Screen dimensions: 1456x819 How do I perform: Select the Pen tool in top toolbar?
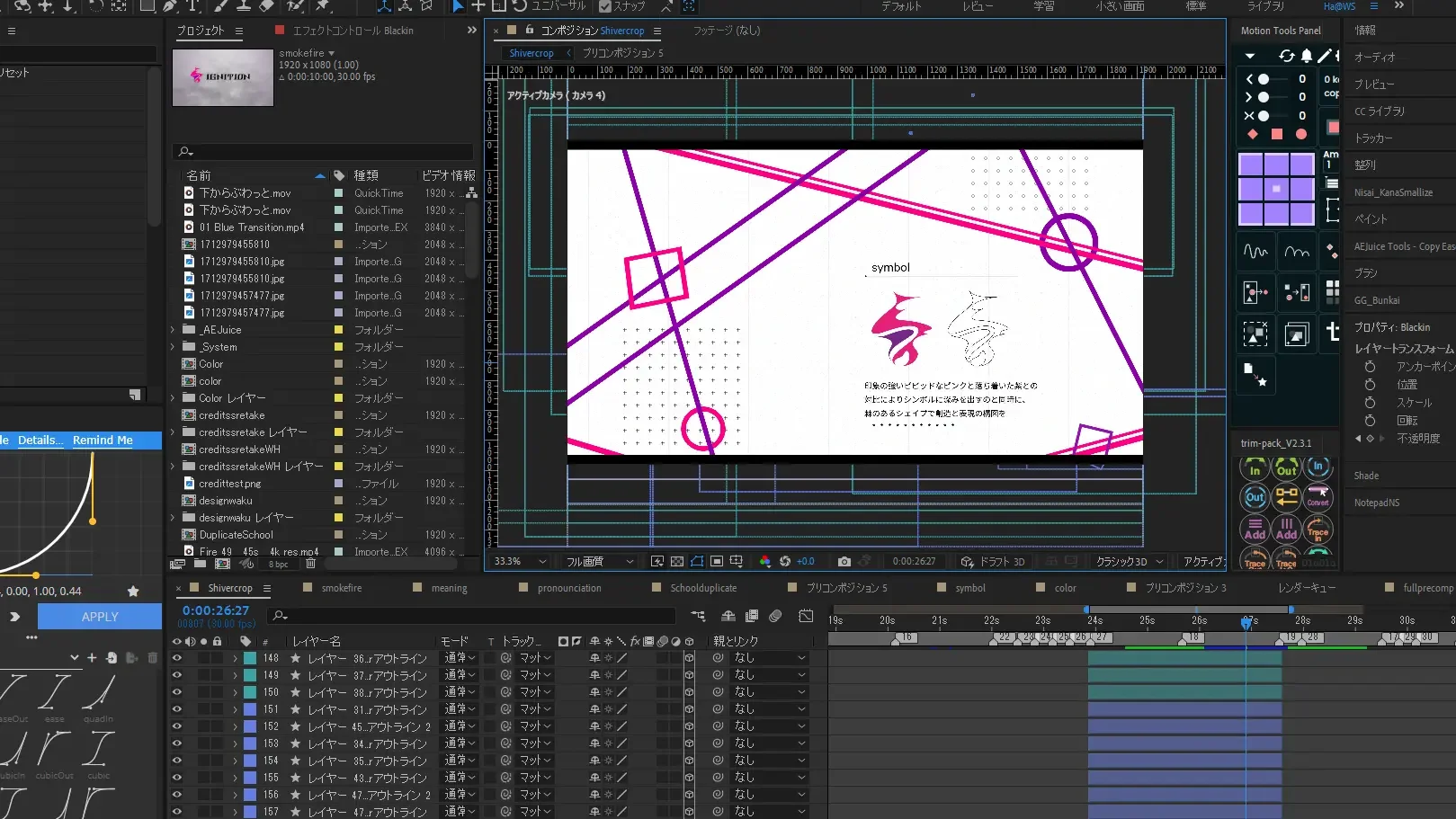tap(169, 5)
